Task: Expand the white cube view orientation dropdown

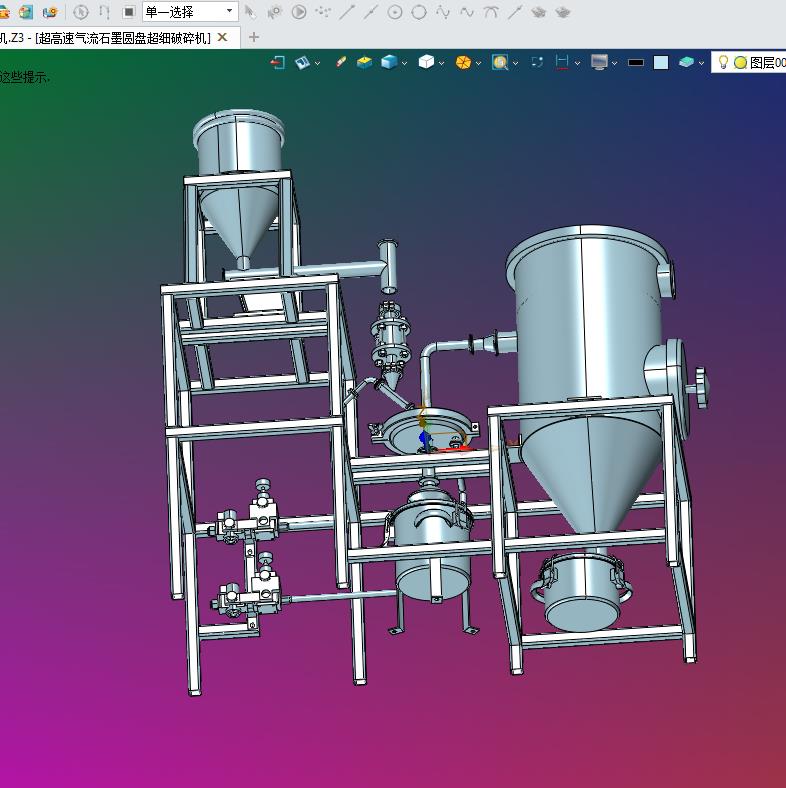Action: pos(441,63)
